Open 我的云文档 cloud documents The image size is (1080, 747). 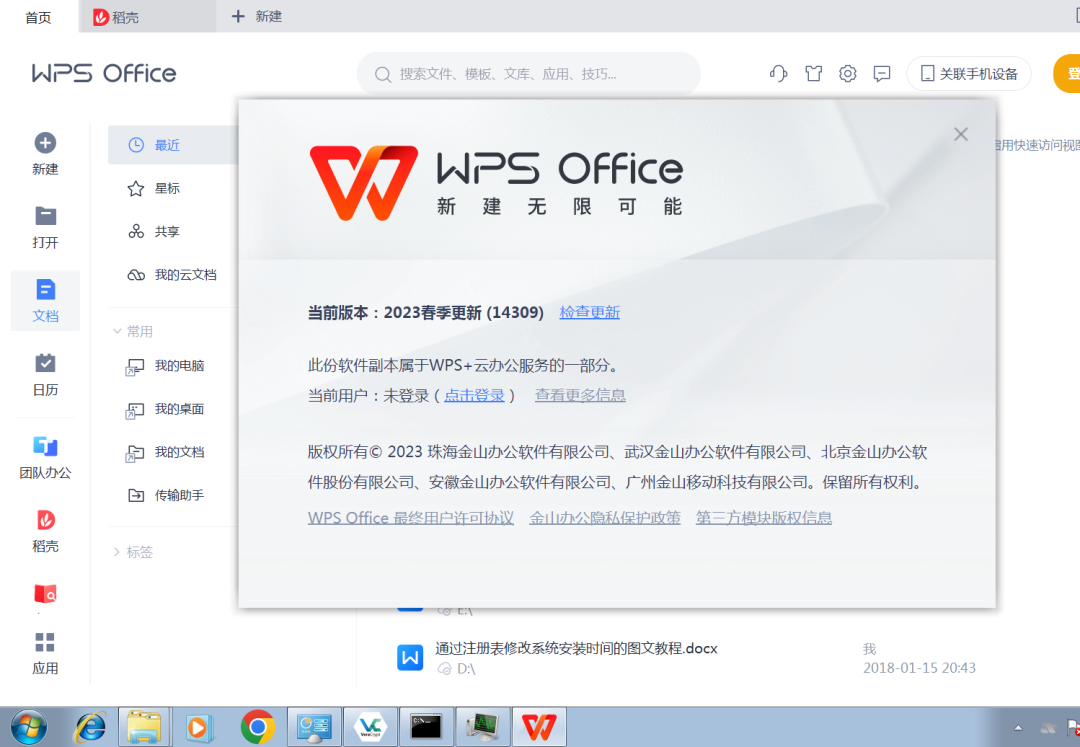[x=173, y=275]
